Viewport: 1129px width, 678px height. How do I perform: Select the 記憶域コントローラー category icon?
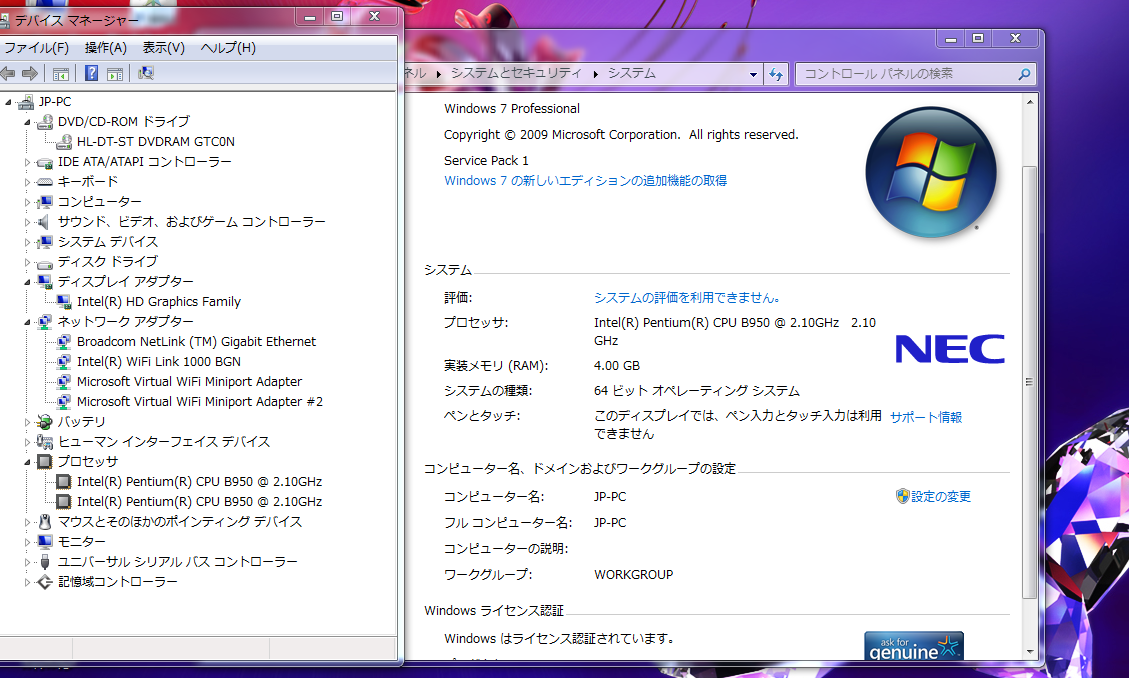coord(45,582)
